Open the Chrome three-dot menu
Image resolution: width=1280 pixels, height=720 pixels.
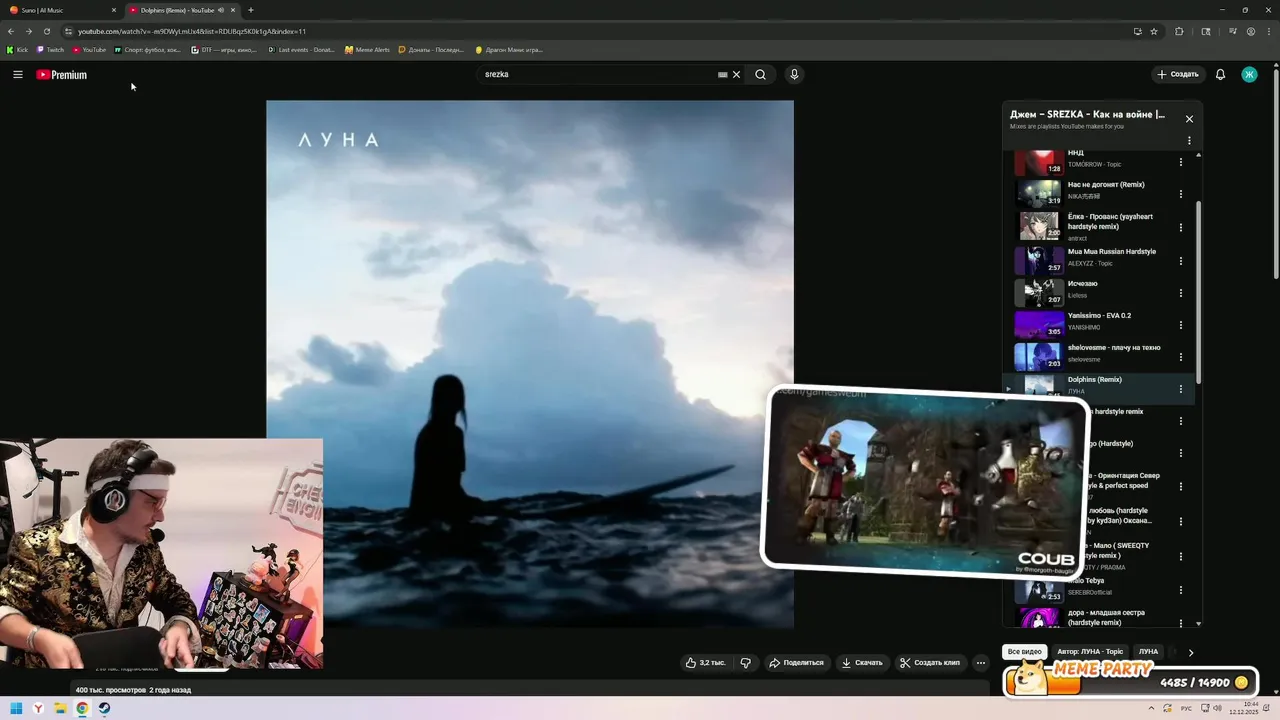tap(1268, 31)
